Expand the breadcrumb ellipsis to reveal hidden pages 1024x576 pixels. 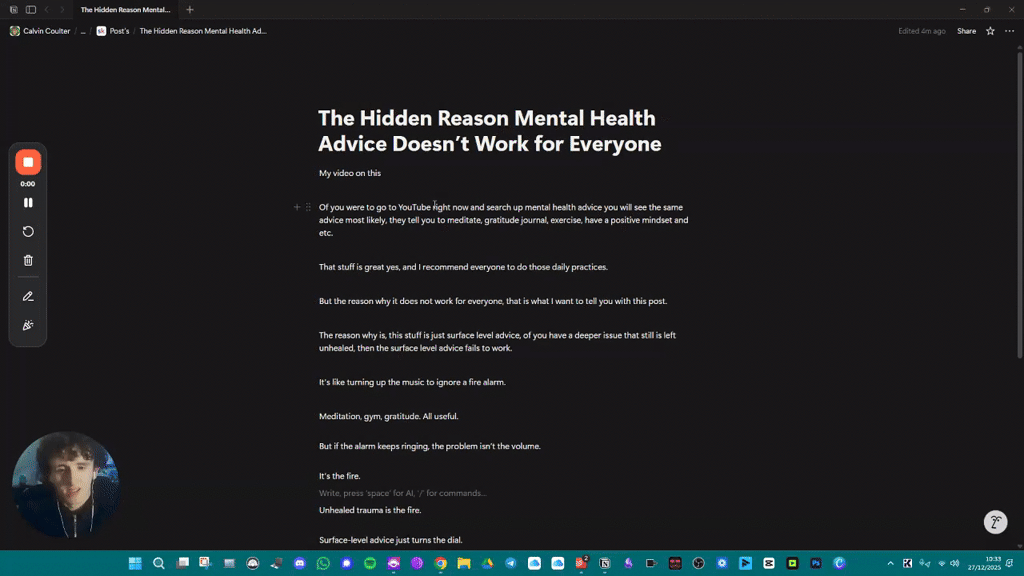coord(84,31)
